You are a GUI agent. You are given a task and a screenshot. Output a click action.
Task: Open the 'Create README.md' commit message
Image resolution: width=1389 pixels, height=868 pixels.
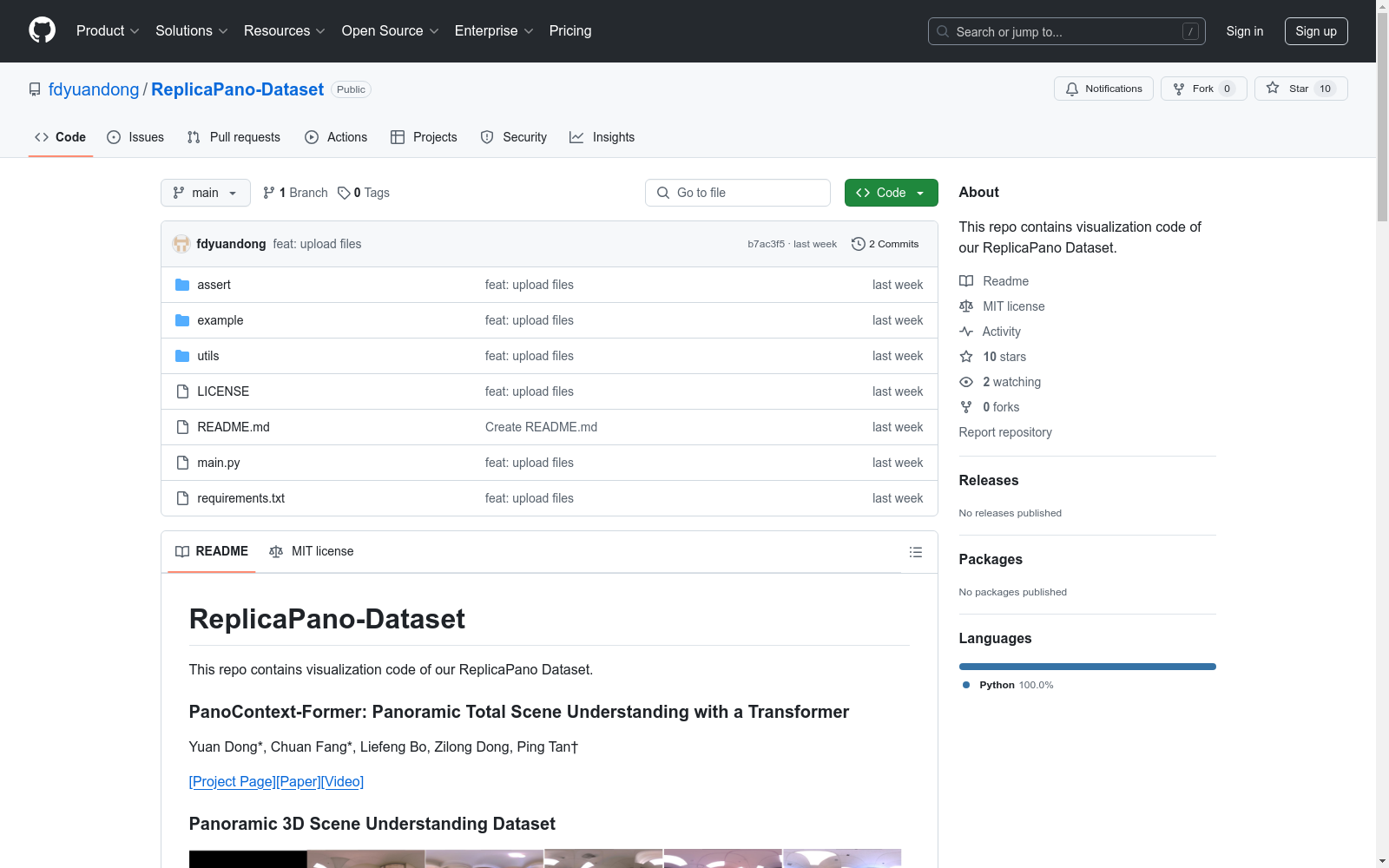coord(541,427)
